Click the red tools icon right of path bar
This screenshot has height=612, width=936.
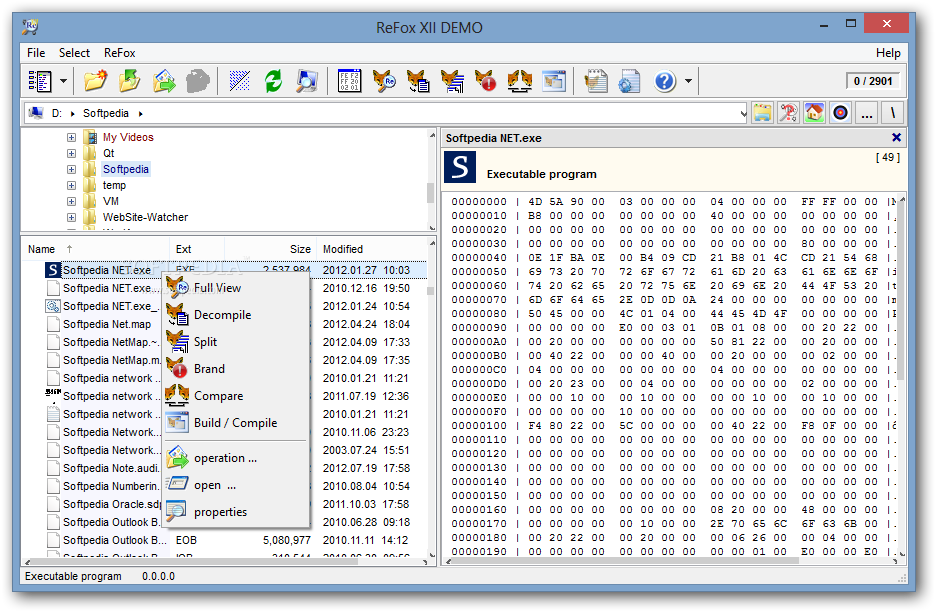pyautogui.click(x=788, y=113)
